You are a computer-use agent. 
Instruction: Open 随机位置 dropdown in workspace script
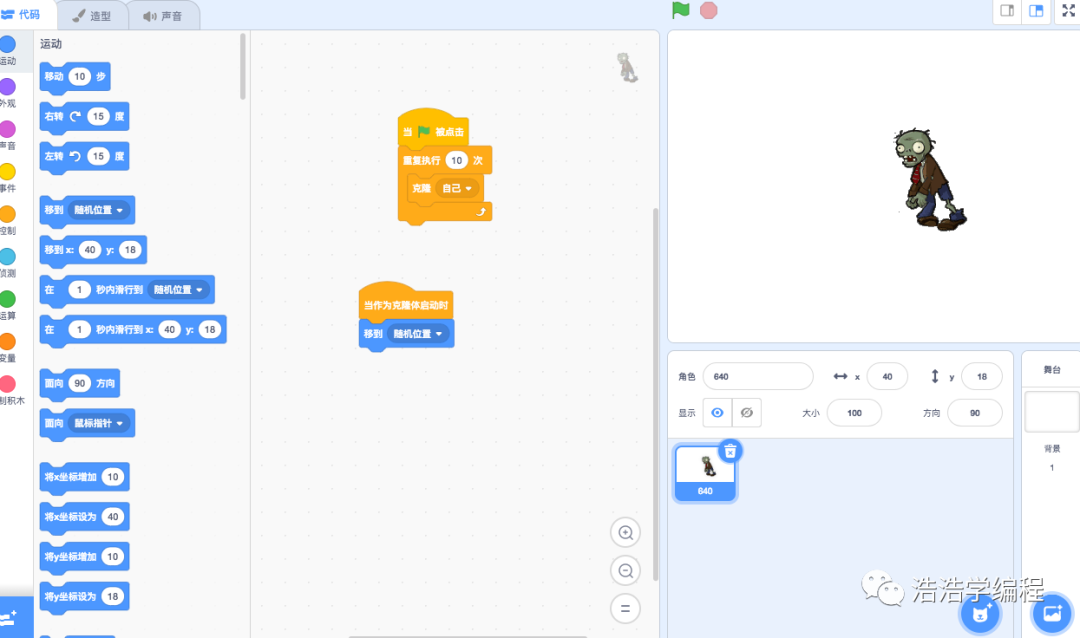[x=417, y=333]
